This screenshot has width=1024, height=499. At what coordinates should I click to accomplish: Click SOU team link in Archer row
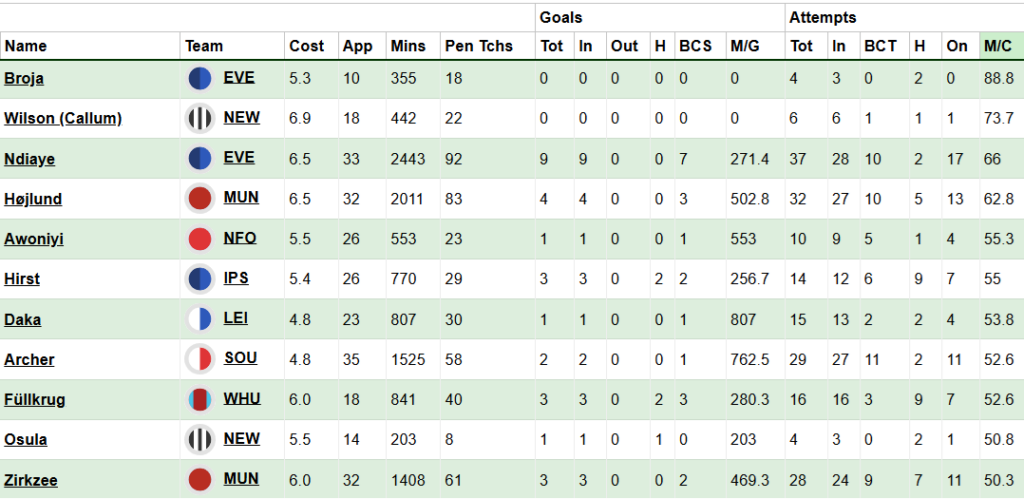point(240,359)
